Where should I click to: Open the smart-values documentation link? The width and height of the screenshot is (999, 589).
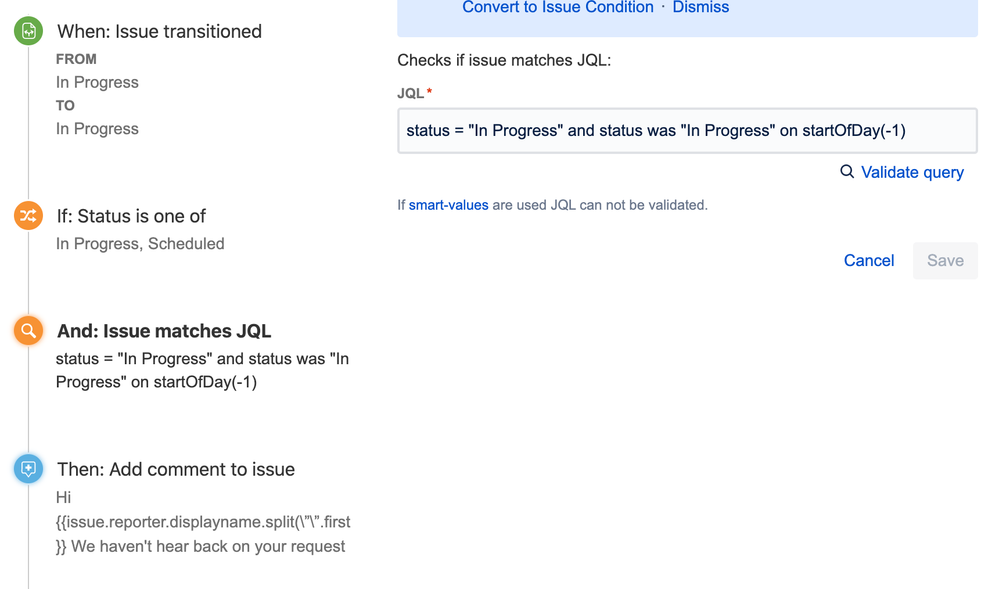(x=447, y=203)
